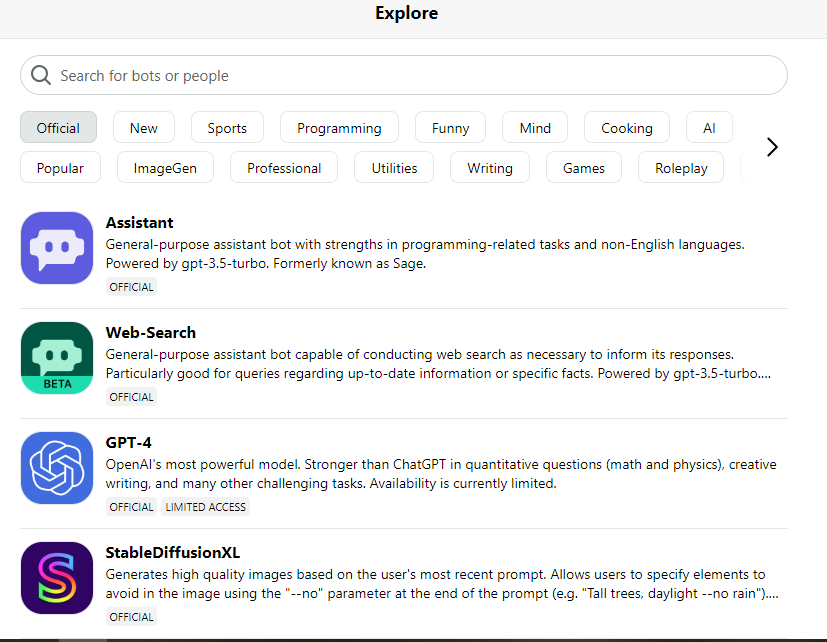The height and width of the screenshot is (642, 827).
Task: Open the StableDiffusionXL title link
Action: click(x=172, y=552)
